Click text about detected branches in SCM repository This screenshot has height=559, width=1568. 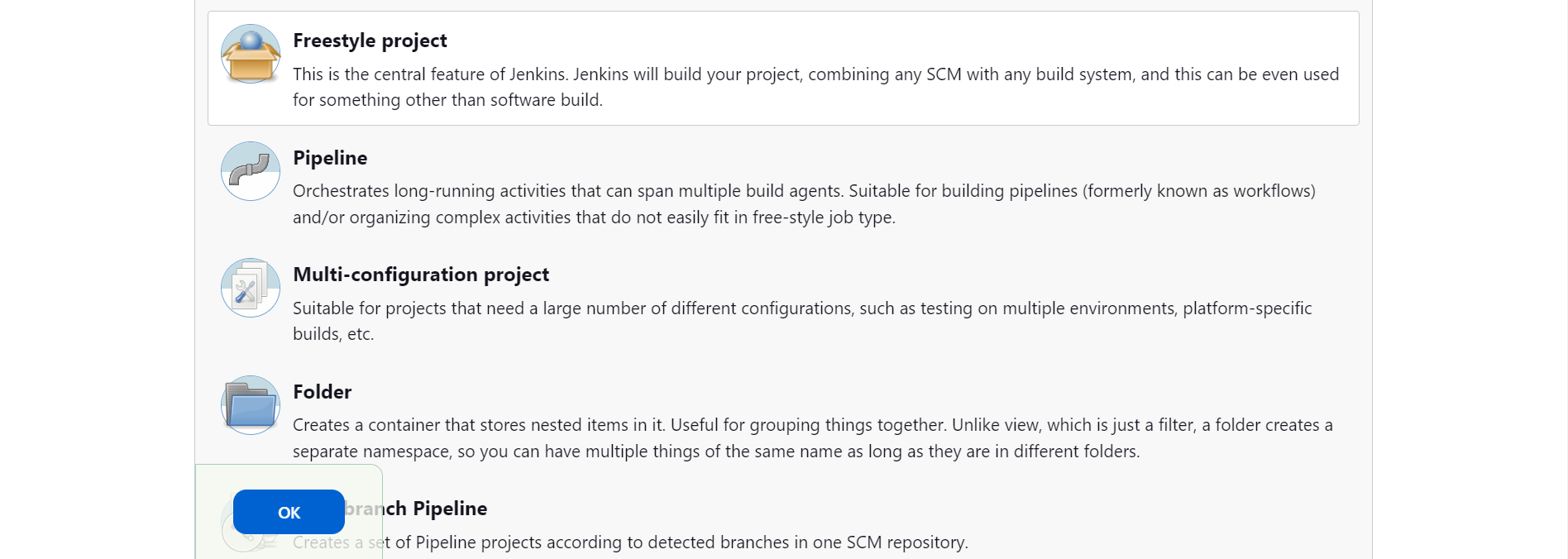(x=630, y=542)
